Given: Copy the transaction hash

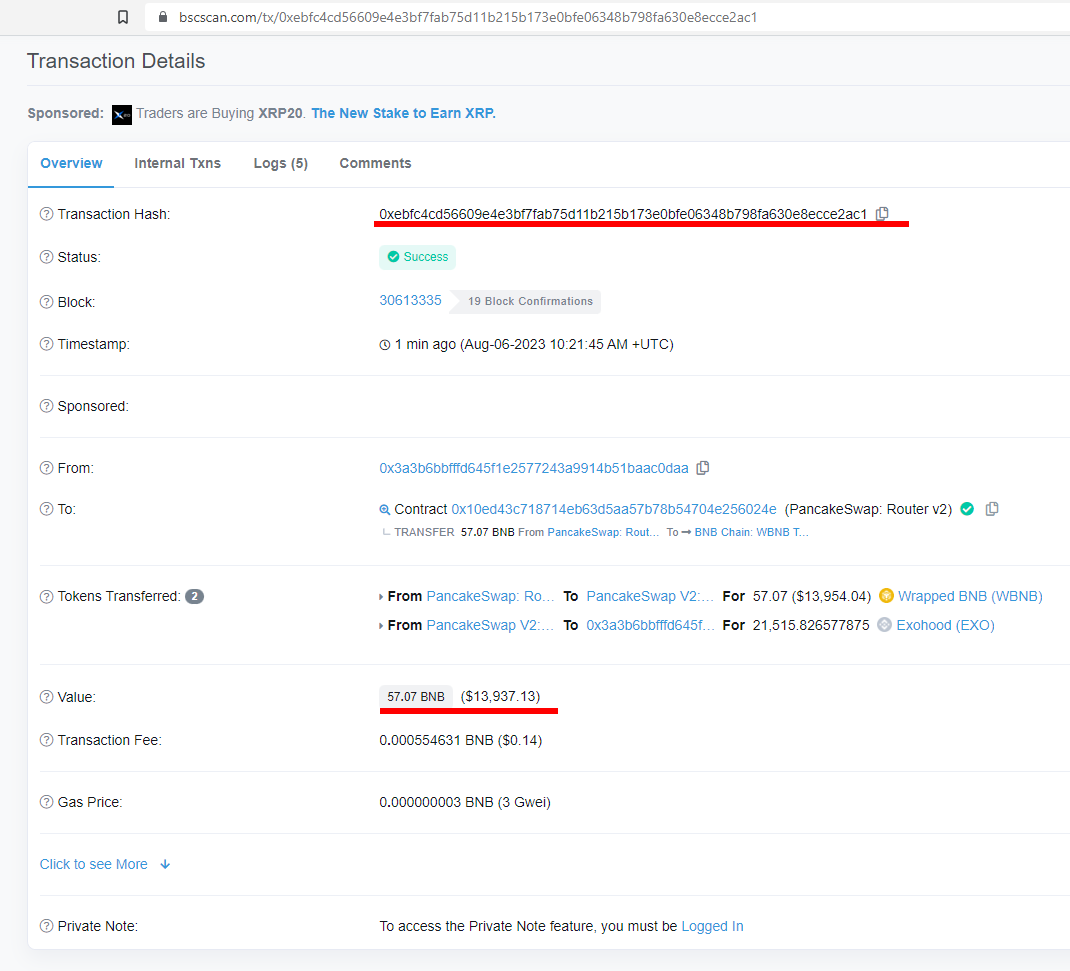Looking at the screenshot, I should (882, 213).
